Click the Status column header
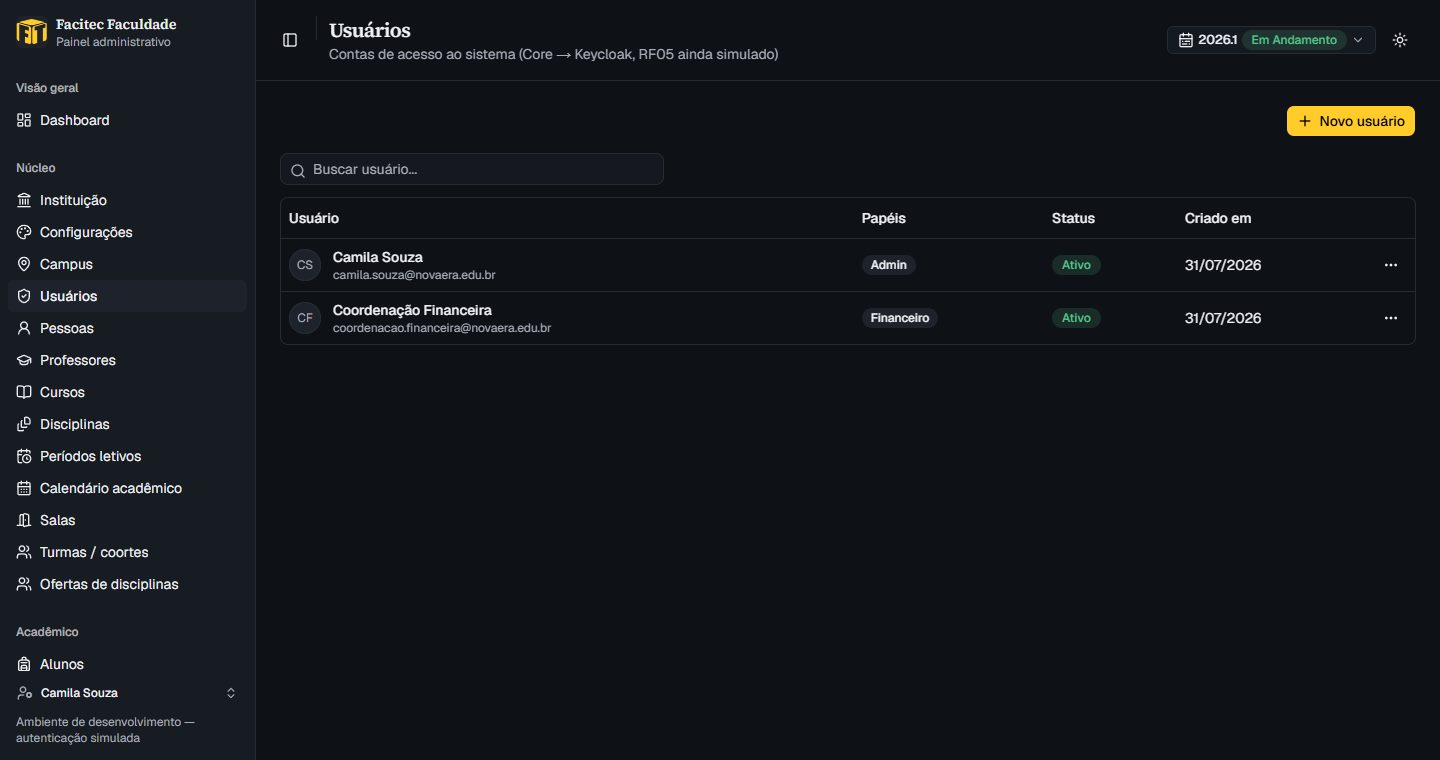Screen dimensions: 1440x760 coord(1073,218)
